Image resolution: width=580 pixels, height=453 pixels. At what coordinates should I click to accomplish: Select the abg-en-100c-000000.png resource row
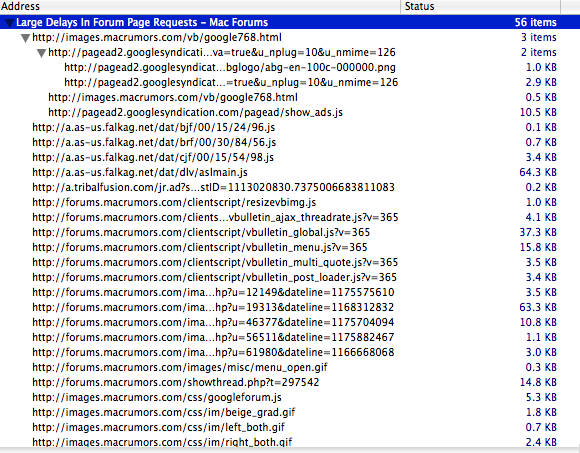click(x=290, y=67)
